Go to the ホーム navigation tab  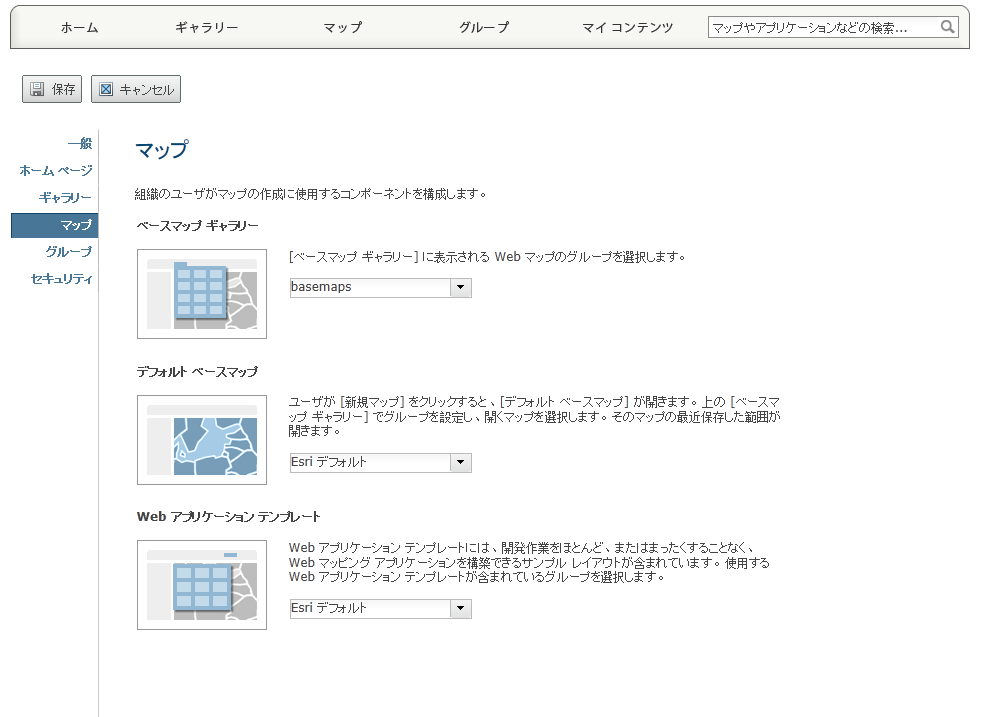(x=79, y=28)
